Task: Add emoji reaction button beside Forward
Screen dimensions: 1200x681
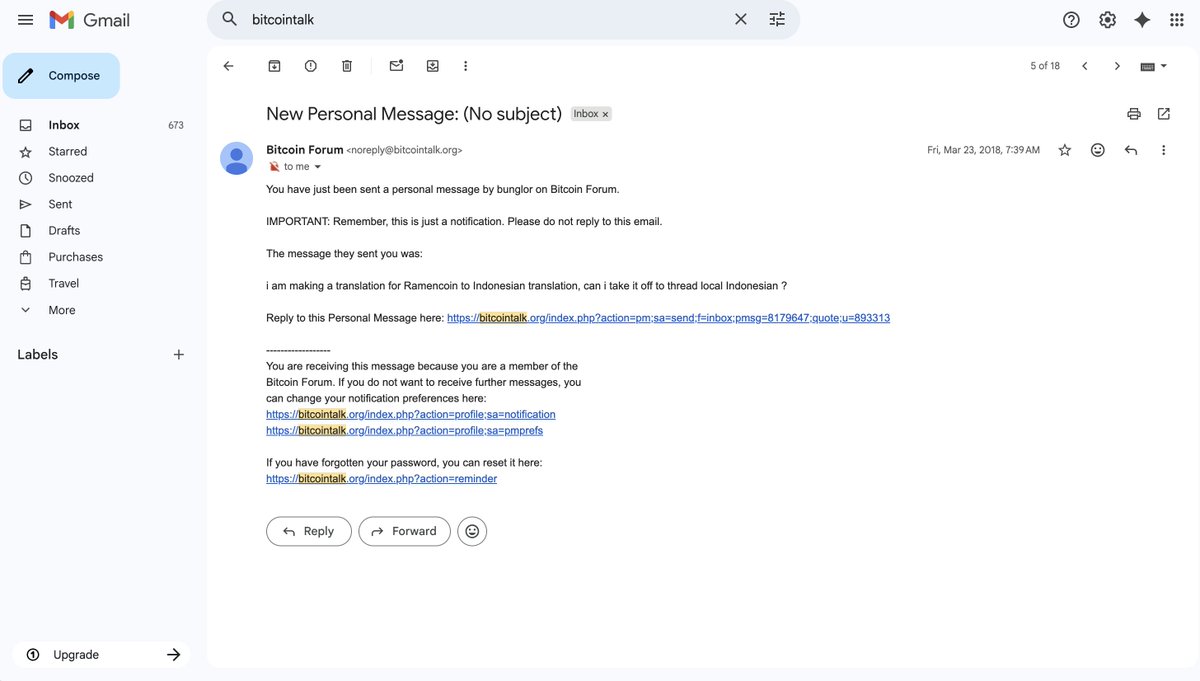Action: [x=472, y=531]
